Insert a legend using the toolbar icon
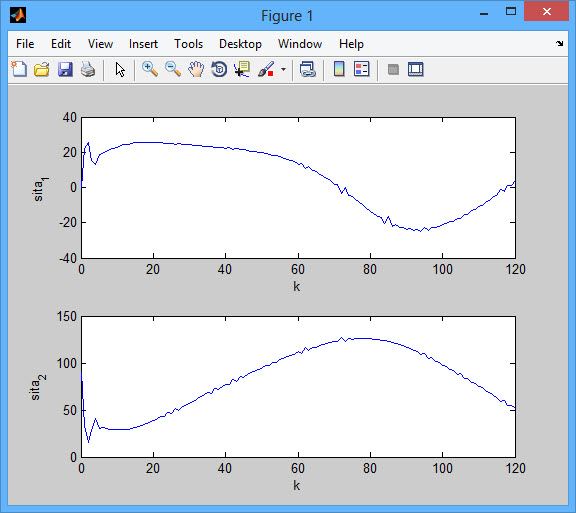 [362, 69]
